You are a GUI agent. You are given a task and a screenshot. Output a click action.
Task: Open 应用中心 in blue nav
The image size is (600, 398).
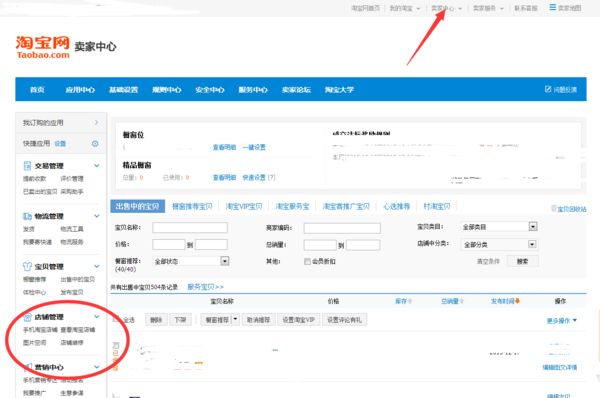click(80, 90)
